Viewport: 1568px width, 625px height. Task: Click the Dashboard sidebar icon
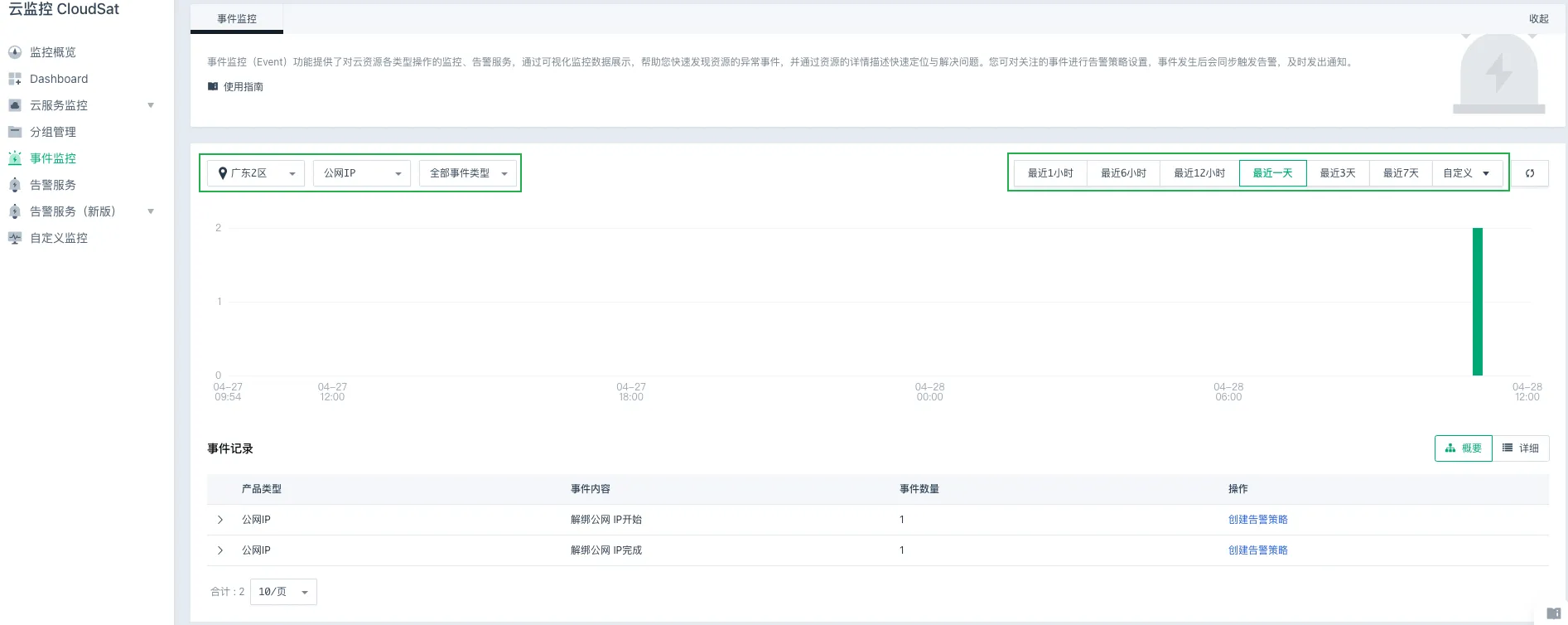click(x=15, y=79)
